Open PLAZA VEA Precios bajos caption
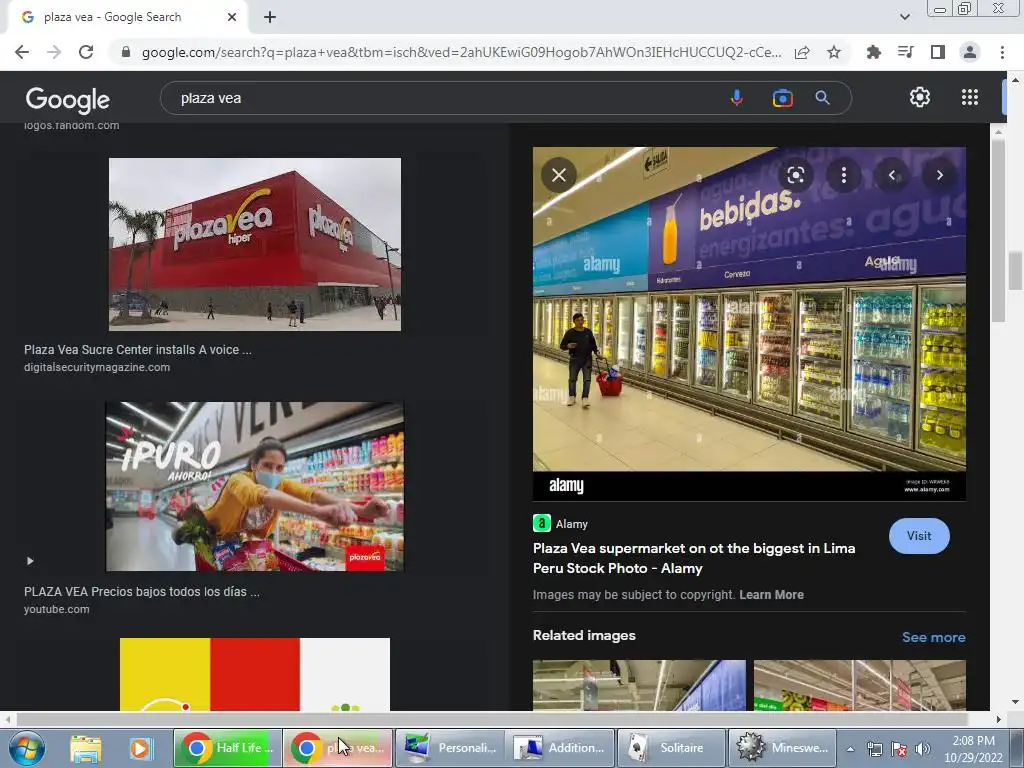The height and width of the screenshot is (768, 1024). (142, 592)
